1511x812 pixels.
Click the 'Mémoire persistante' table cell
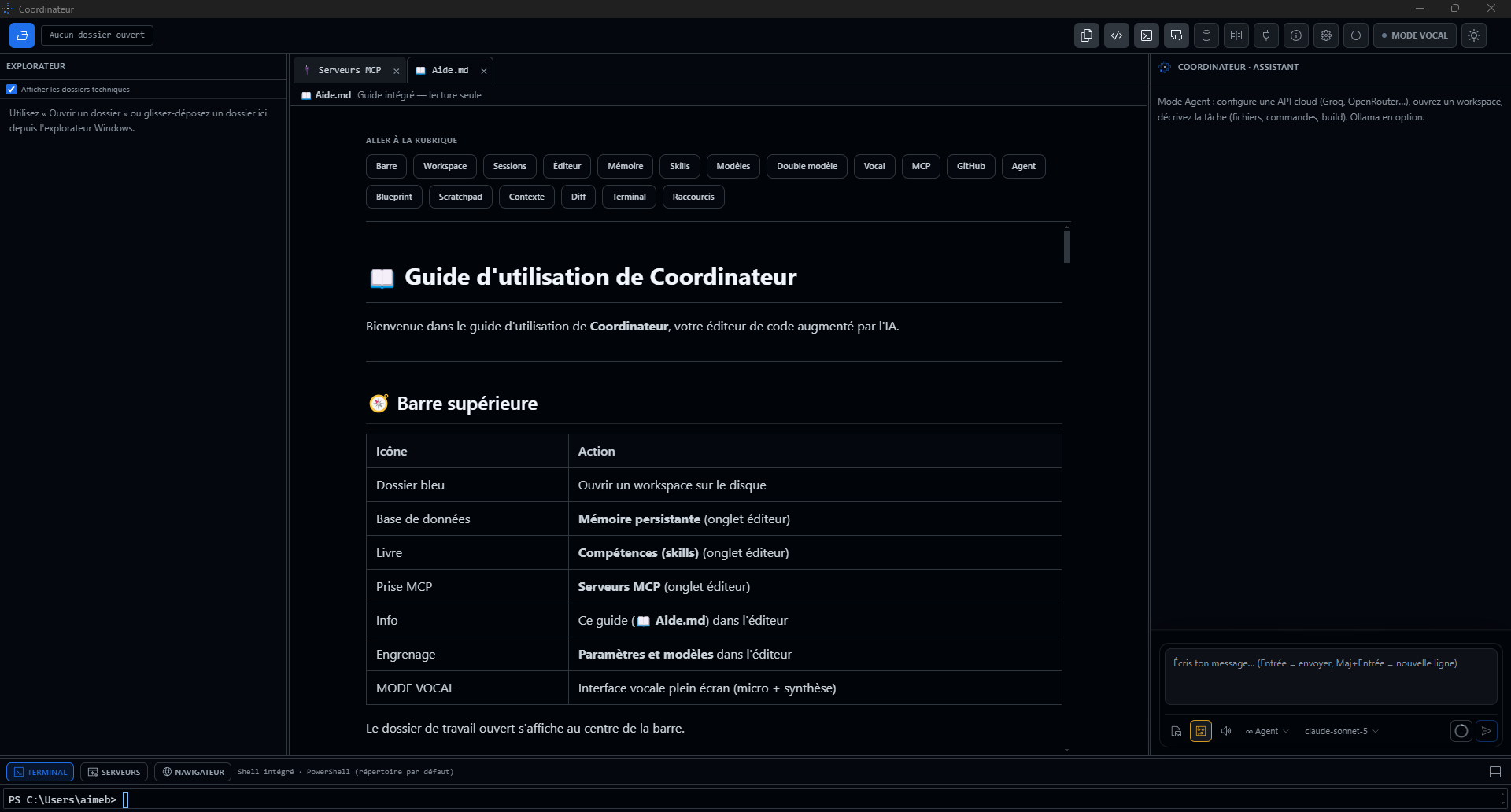(x=815, y=519)
